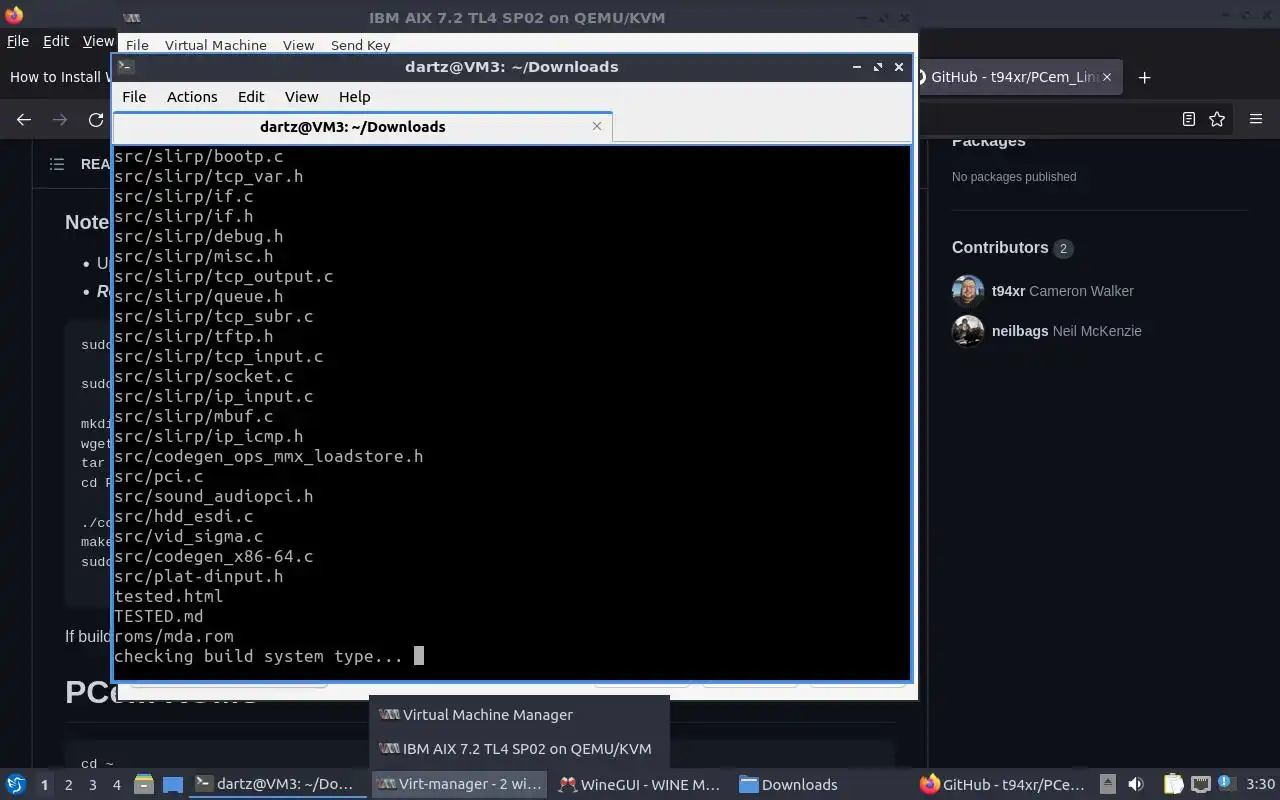Viewport: 1280px width, 800px height.
Task: Click the removable media eject tray icon
Action: coord(1108,785)
